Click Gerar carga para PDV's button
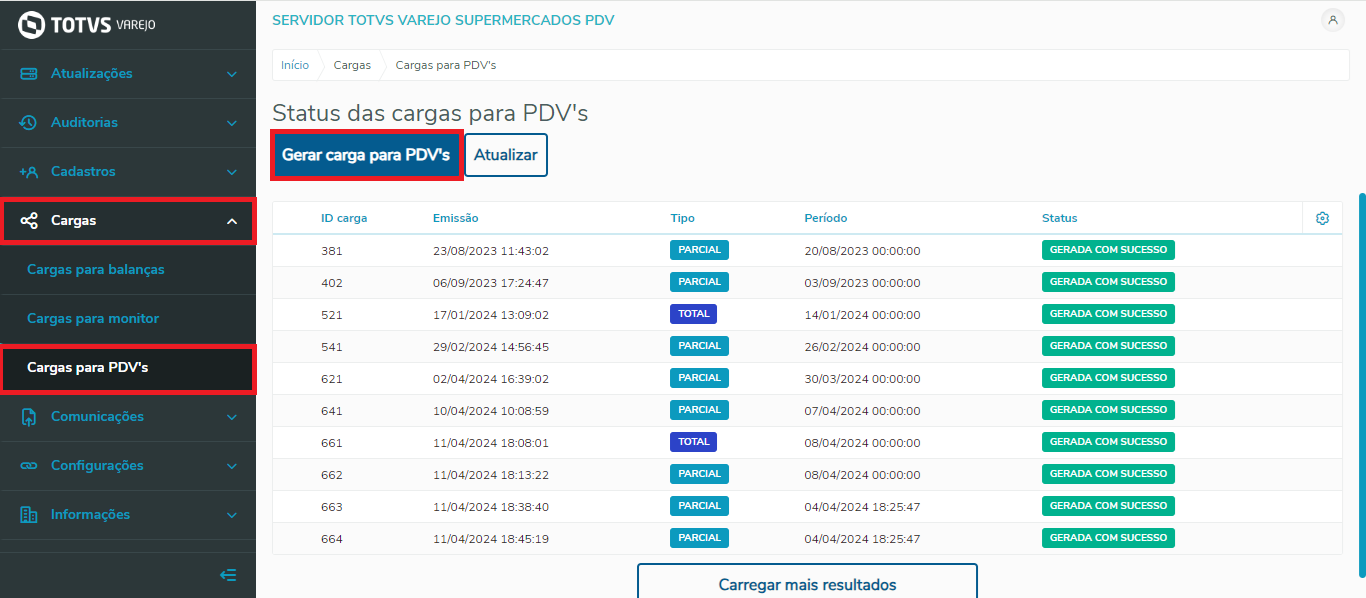 [x=366, y=155]
